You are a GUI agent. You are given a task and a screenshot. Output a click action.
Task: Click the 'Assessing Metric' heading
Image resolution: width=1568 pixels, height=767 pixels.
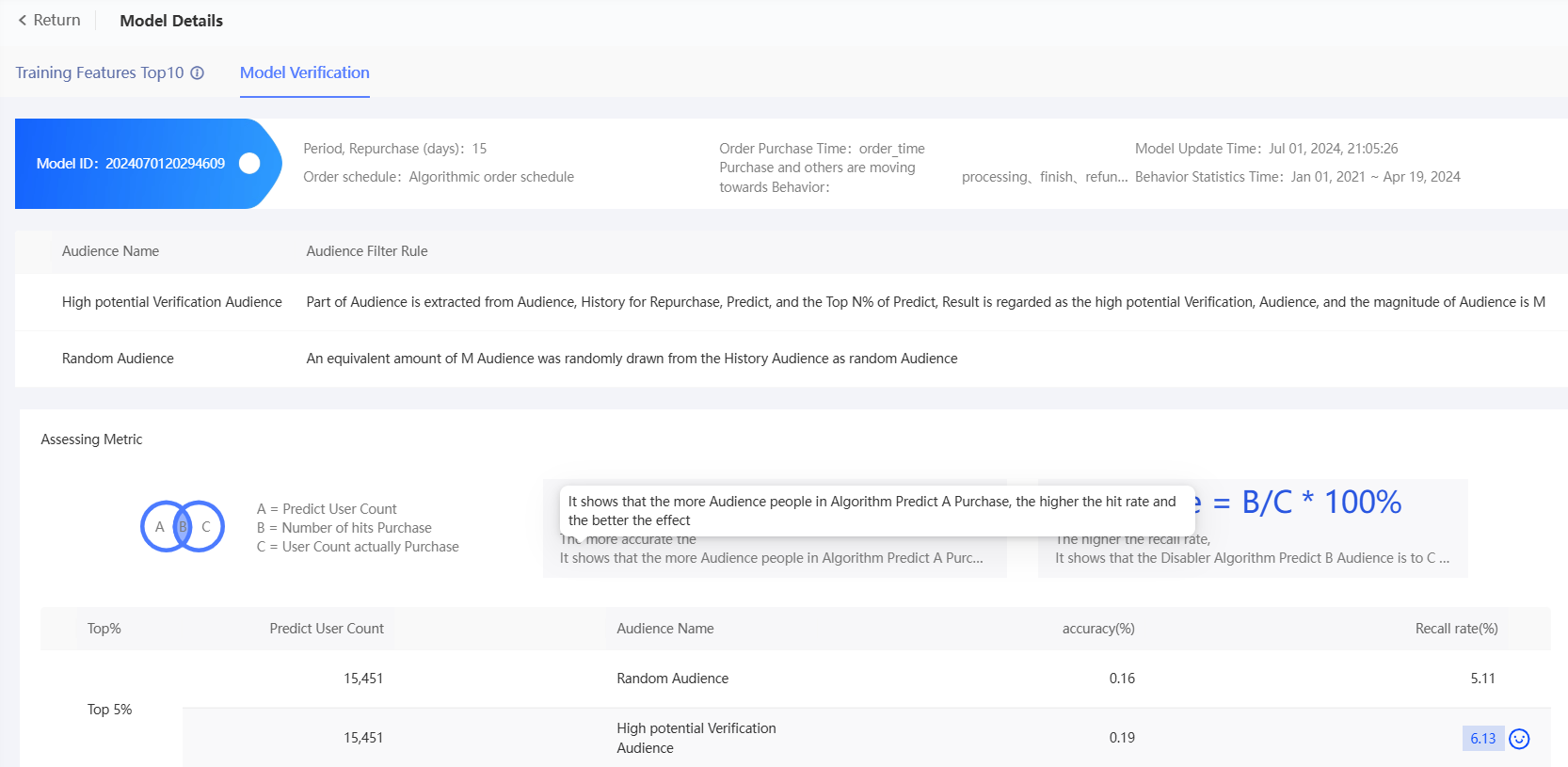click(x=91, y=439)
